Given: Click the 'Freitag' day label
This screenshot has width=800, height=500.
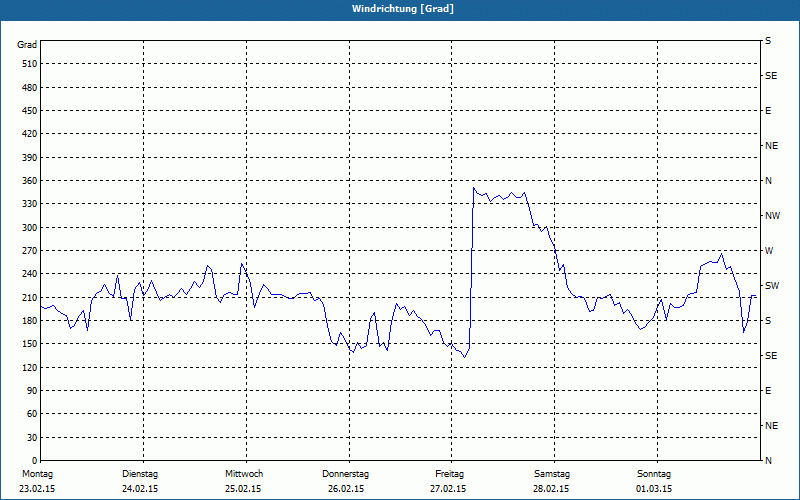Looking at the screenshot, I should (449, 474).
